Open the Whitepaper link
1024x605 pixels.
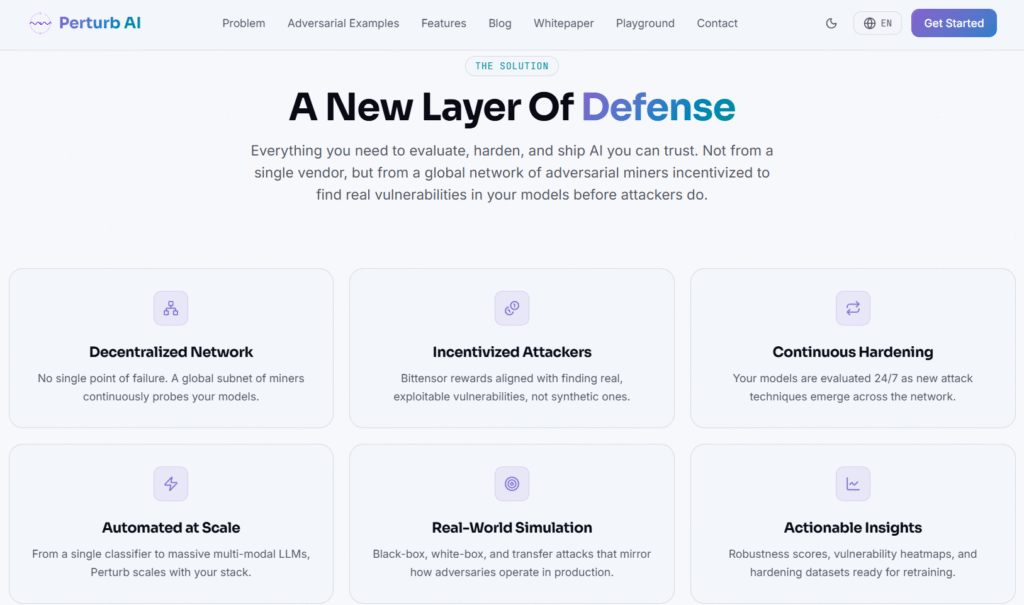564,24
